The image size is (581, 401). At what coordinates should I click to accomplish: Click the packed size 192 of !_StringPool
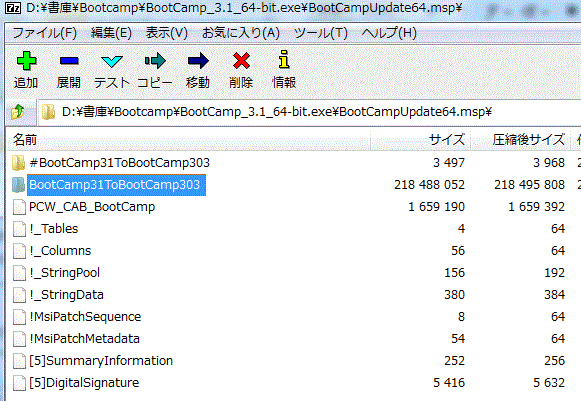(554, 273)
